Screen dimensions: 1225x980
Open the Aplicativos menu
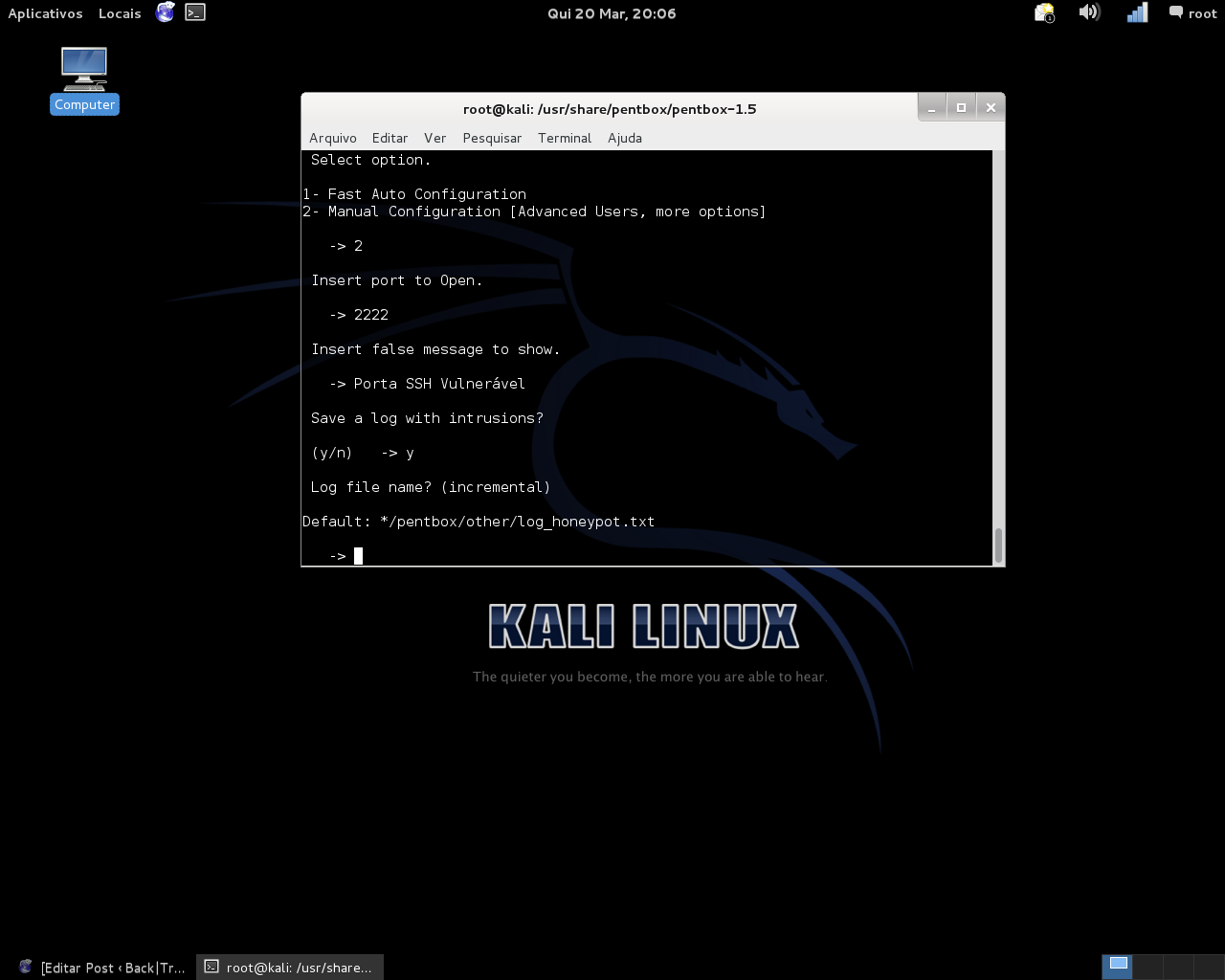(x=45, y=13)
